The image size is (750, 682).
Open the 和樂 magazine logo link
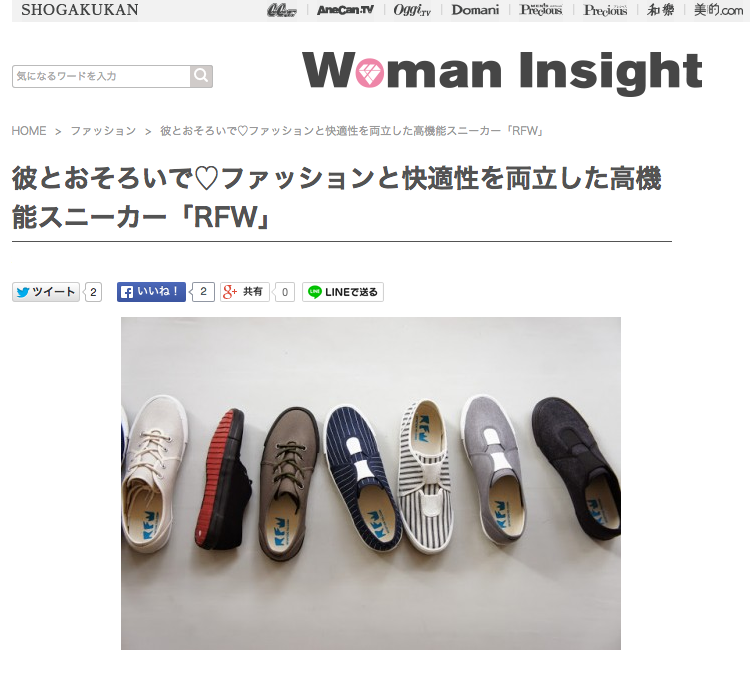661,10
